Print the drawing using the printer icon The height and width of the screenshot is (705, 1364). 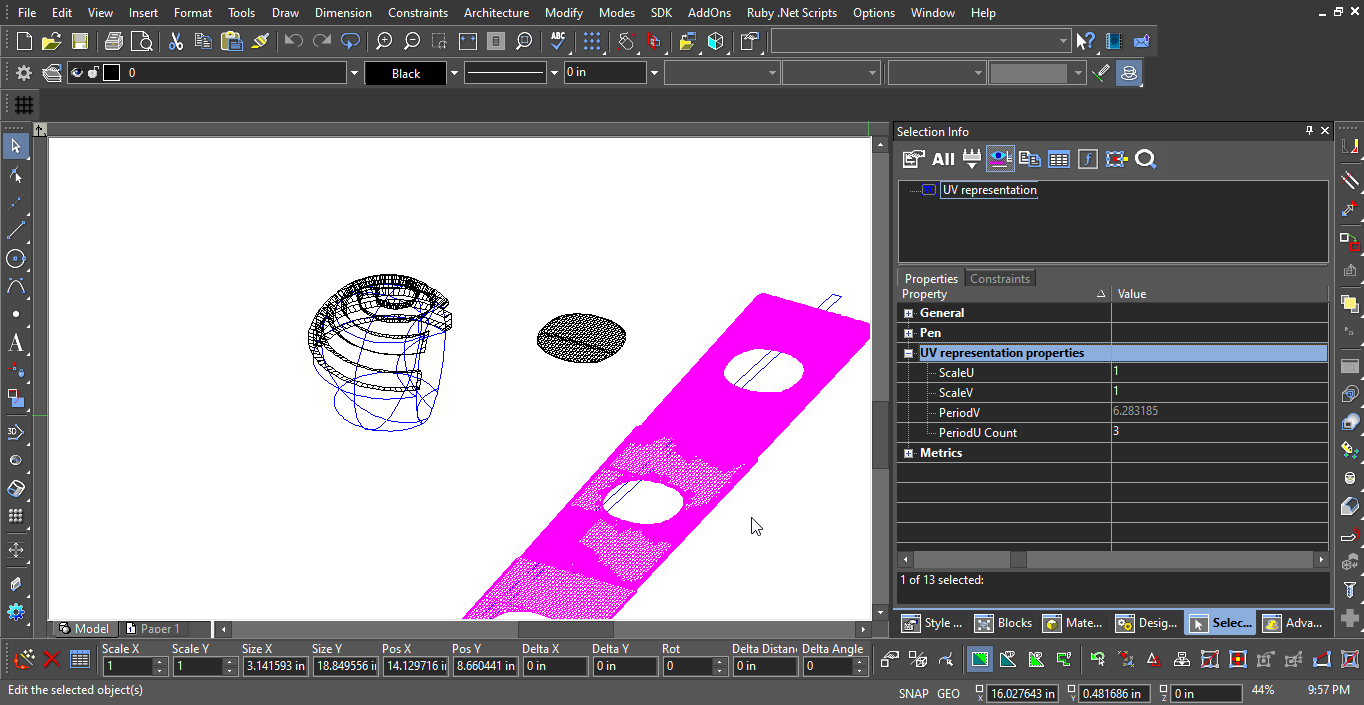[114, 41]
